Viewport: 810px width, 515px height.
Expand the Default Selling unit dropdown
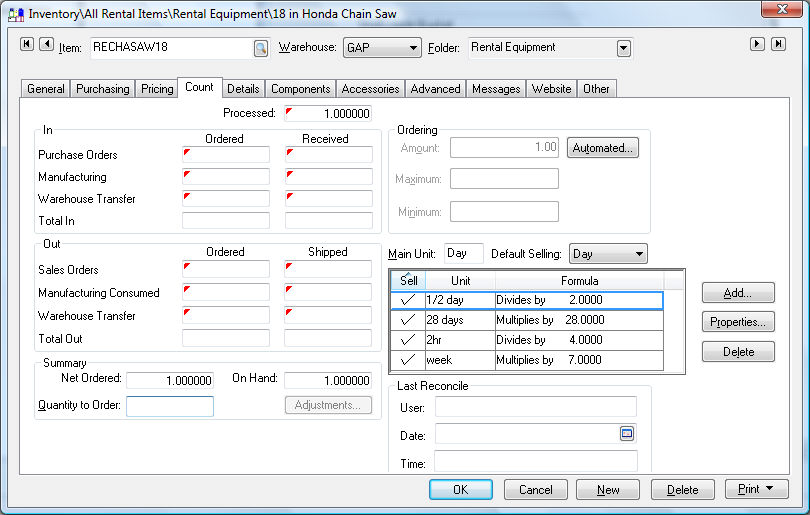click(638, 254)
